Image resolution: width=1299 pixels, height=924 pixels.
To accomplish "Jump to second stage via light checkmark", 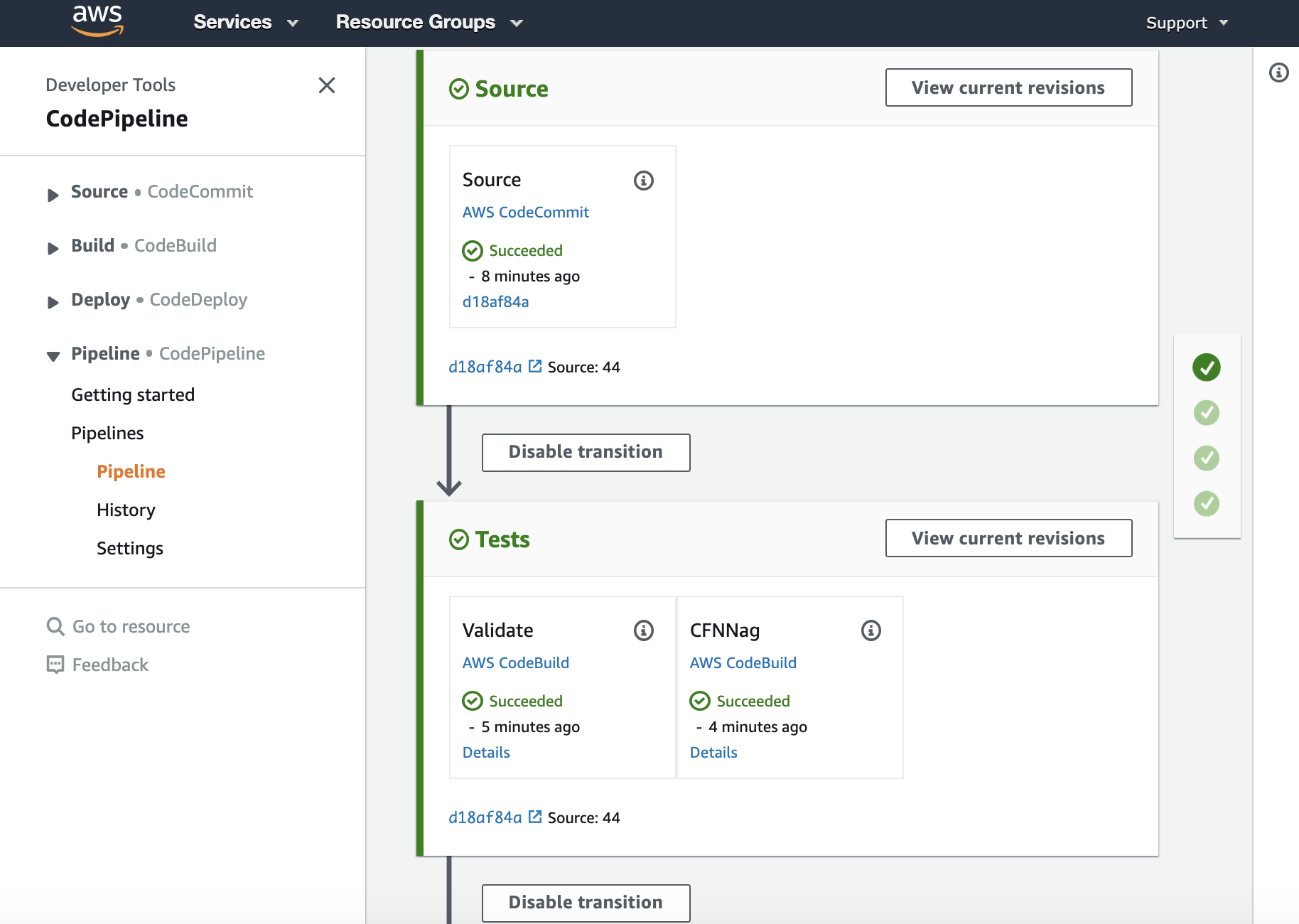I will point(1207,413).
